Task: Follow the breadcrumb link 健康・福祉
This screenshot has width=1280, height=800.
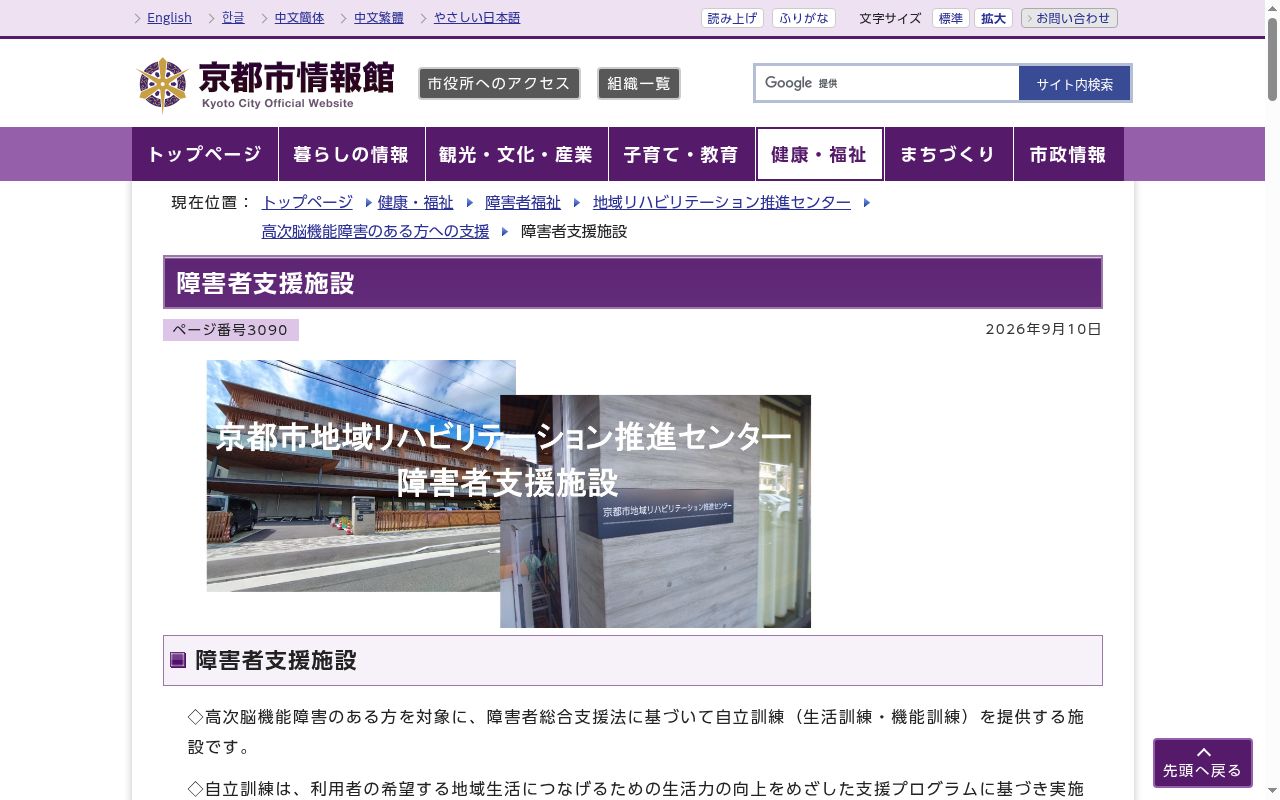Action: click(415, 202)
